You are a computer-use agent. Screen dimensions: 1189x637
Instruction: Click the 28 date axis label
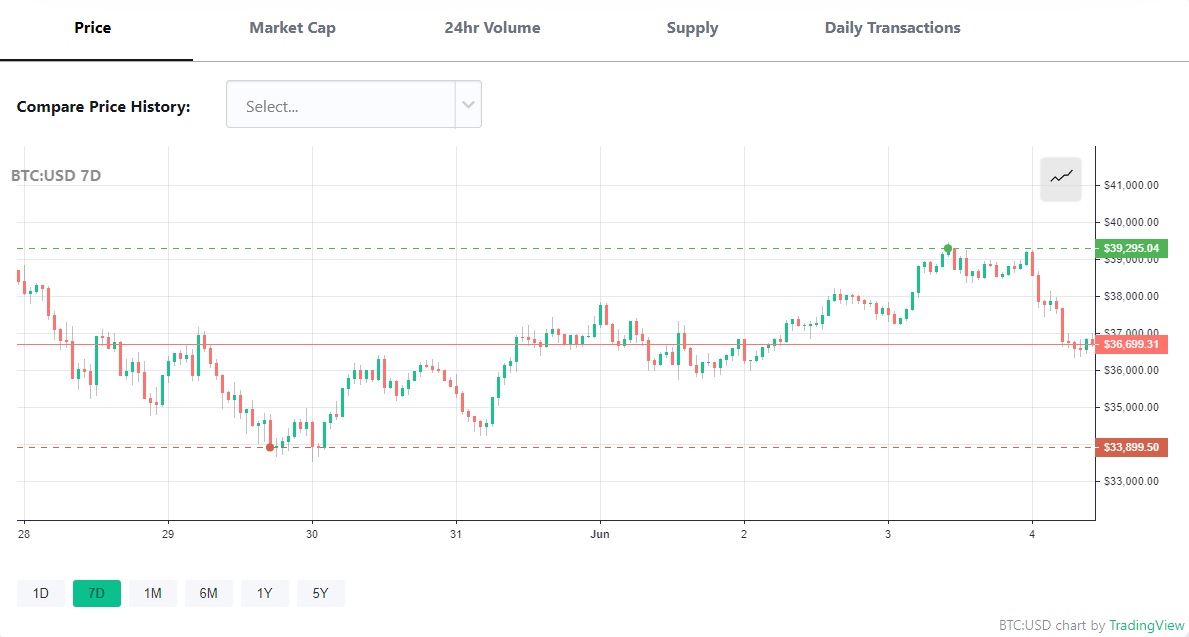[24, 534]
